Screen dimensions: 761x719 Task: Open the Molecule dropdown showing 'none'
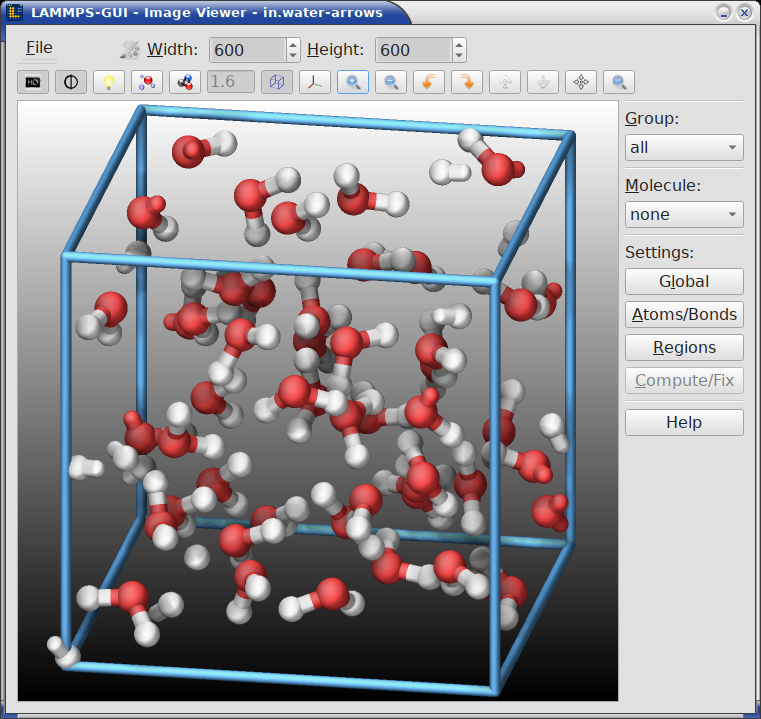[684, 214]
